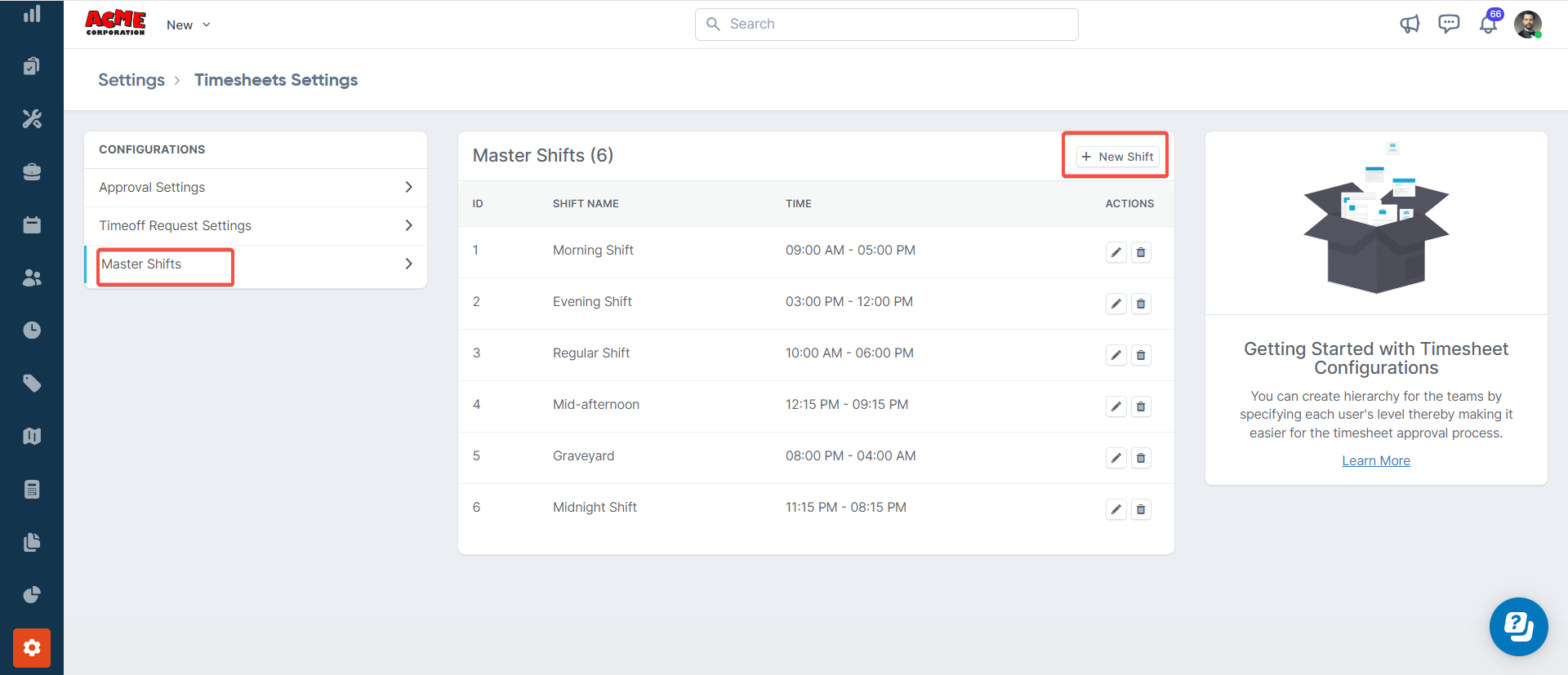Screen dimensions: 1568x675
Task: Open notifications bell icon
Action: click(x=1488, y=24)
